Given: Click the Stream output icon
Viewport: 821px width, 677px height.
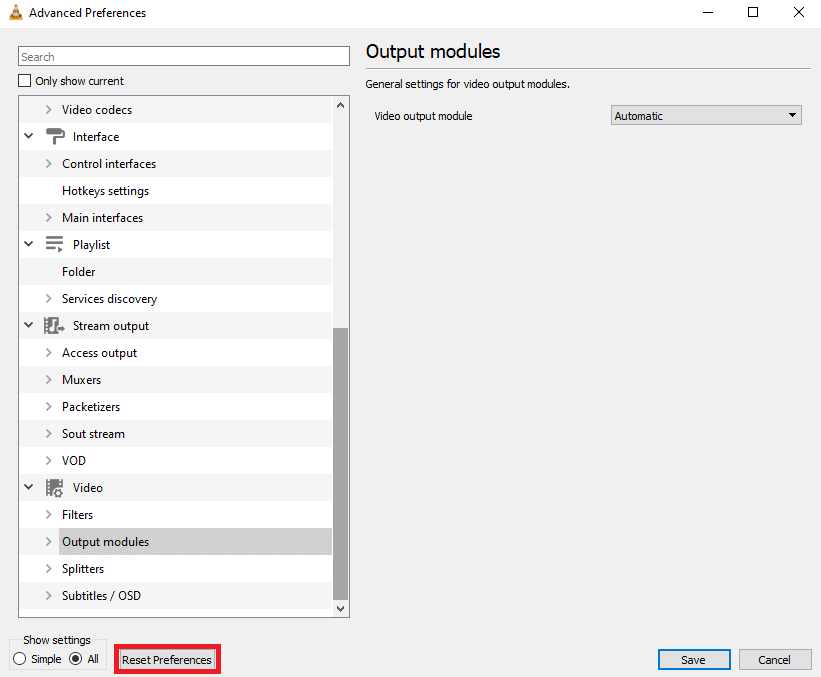Looking at the screenshot, I should pos(54,326).
